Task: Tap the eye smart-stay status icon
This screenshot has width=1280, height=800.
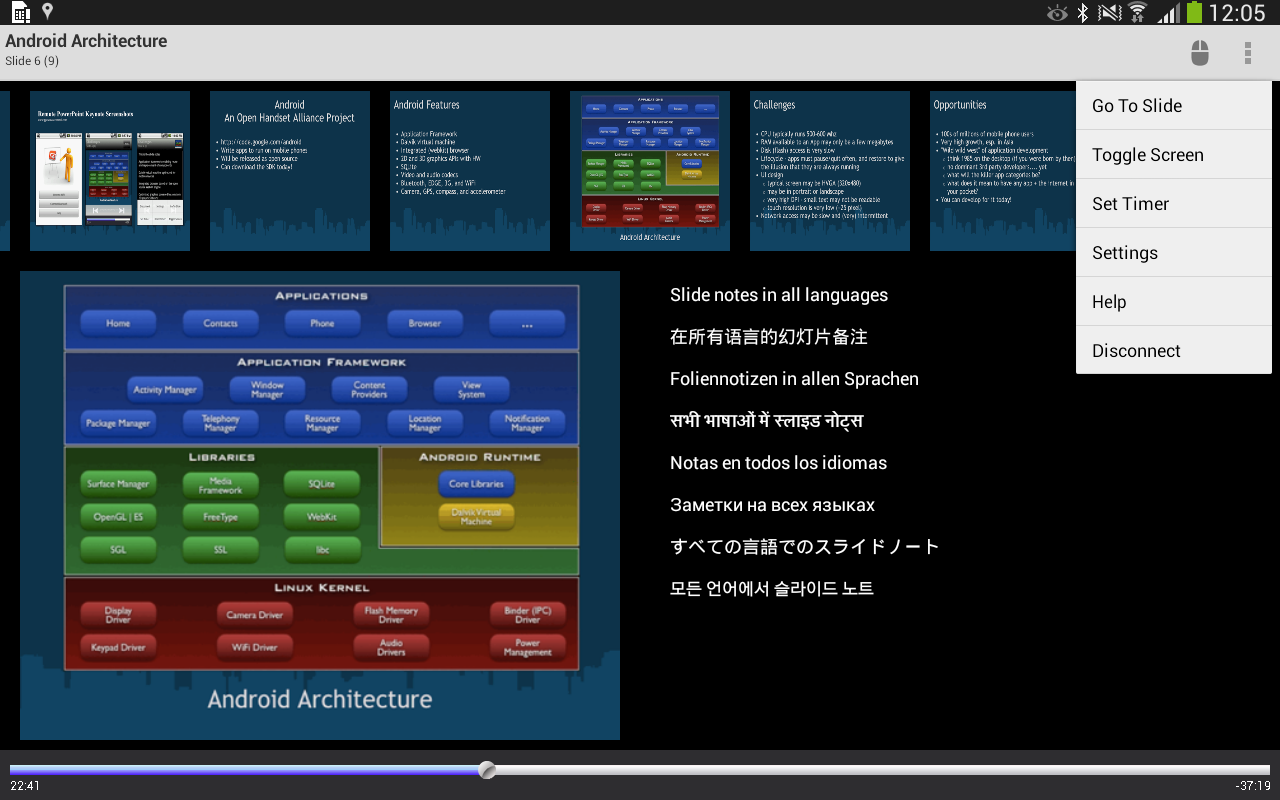Action: 1057,13
